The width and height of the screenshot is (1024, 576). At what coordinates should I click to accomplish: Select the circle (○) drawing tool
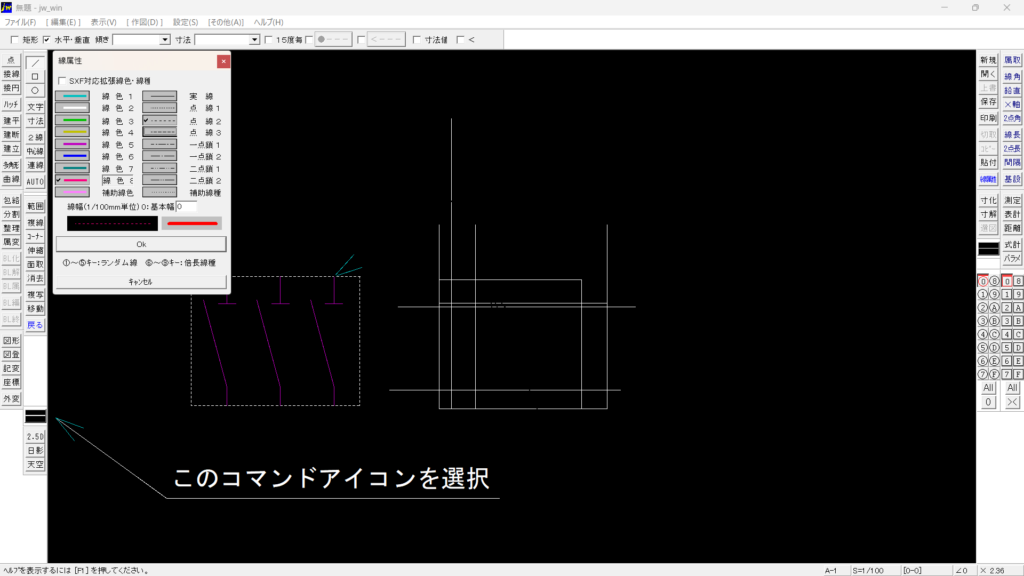[x=35, y=90]
